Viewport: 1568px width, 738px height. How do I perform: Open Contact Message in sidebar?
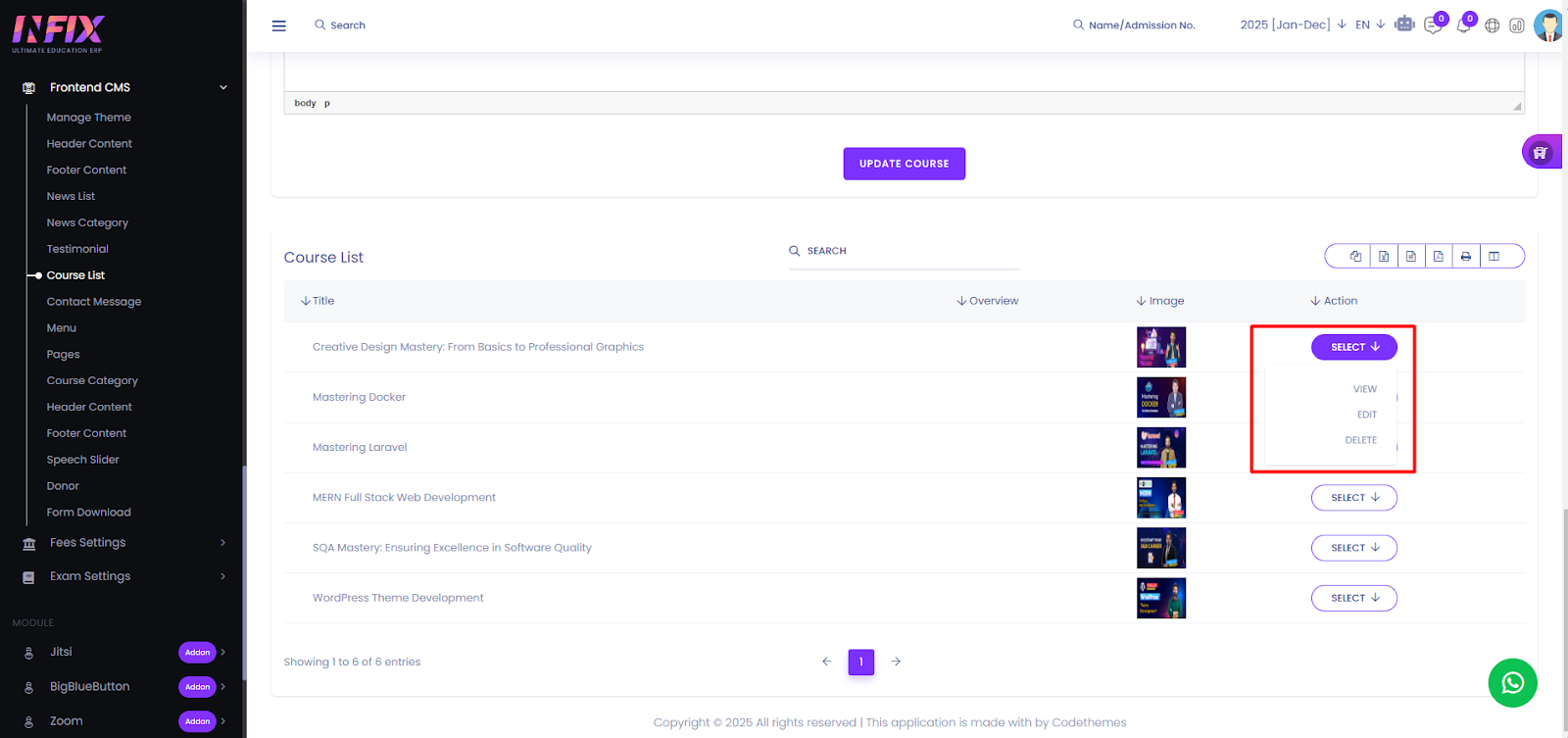pyautogui.click(x=94, y=302)
